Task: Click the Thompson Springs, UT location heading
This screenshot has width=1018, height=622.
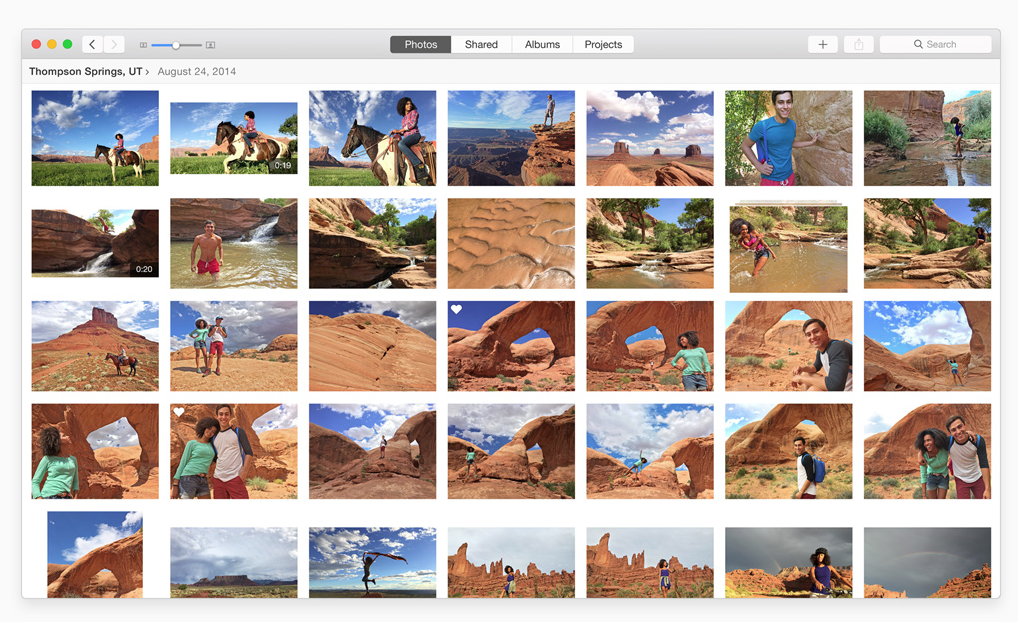Action: (x=85, y=72)
